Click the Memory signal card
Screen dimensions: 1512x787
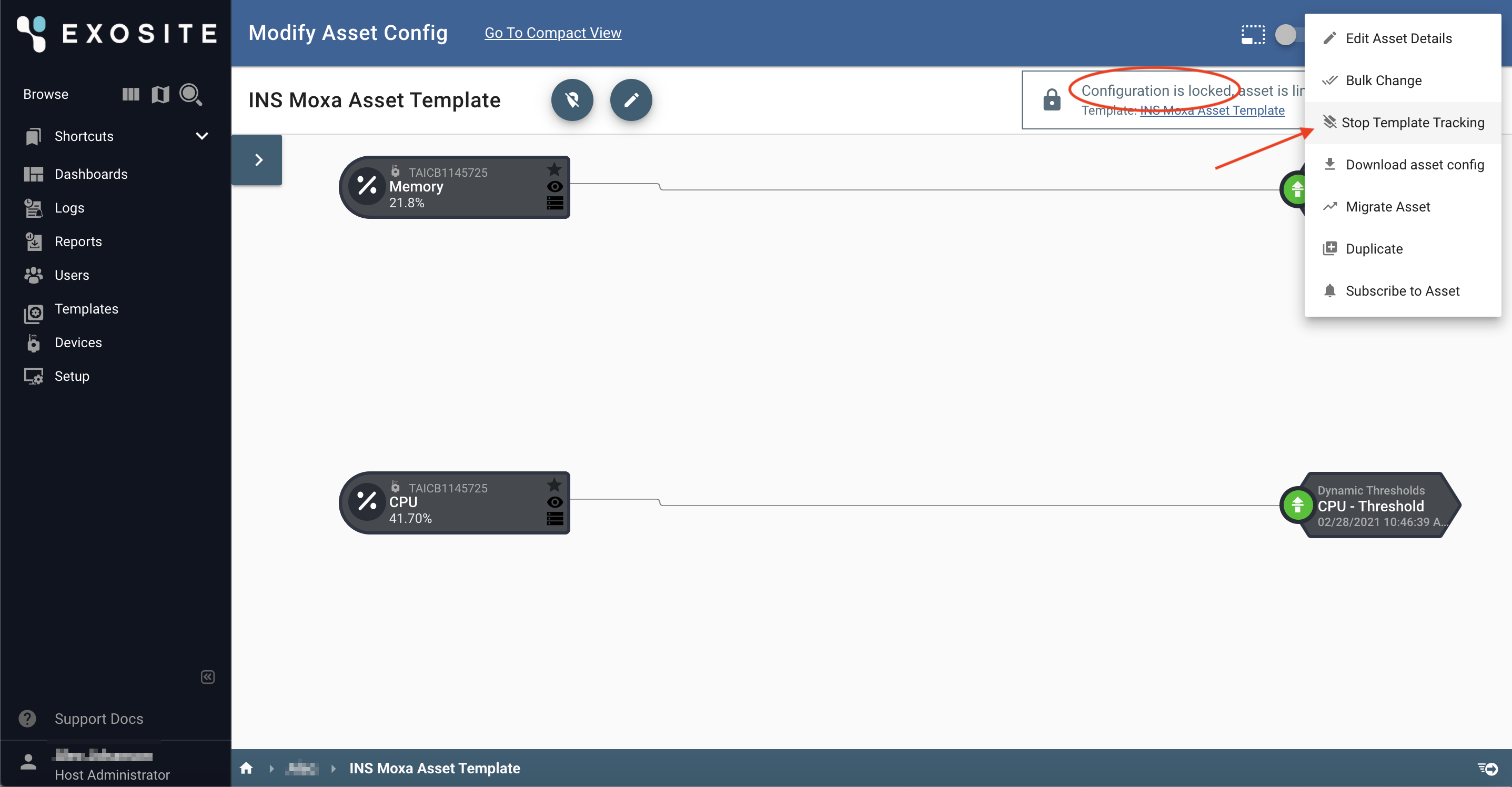click(455, 187)
